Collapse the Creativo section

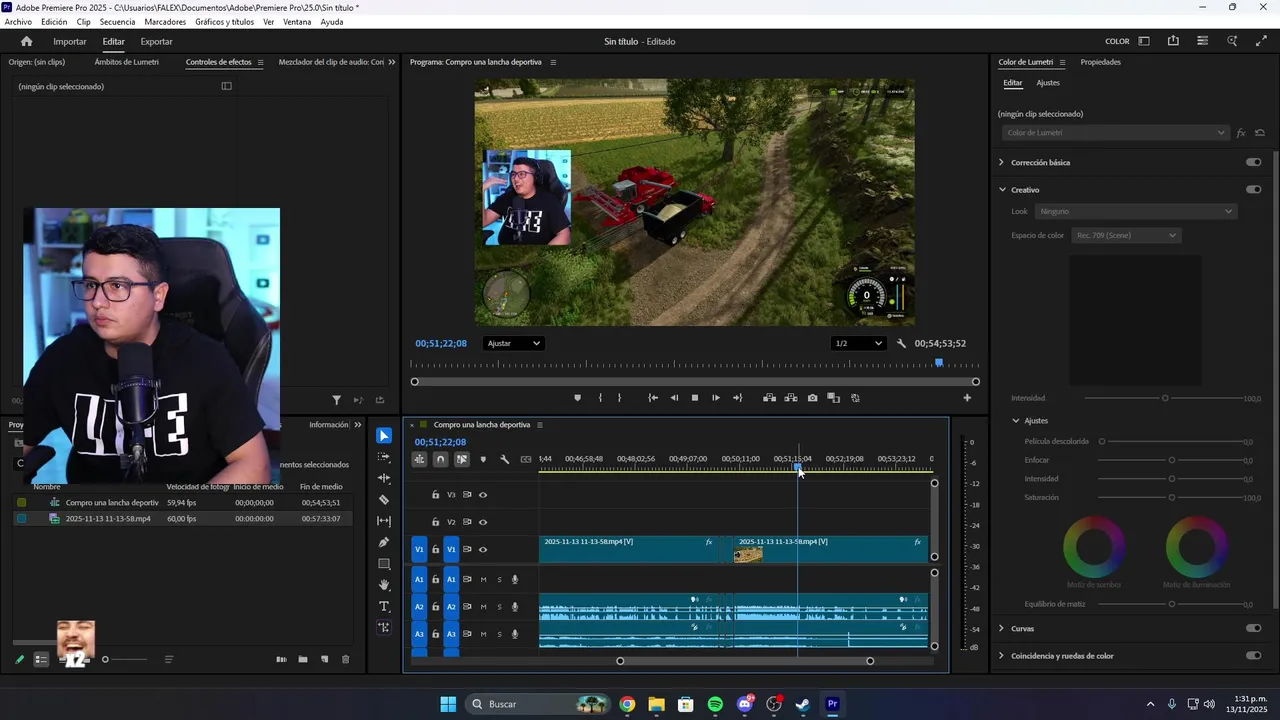(1002, 189)
